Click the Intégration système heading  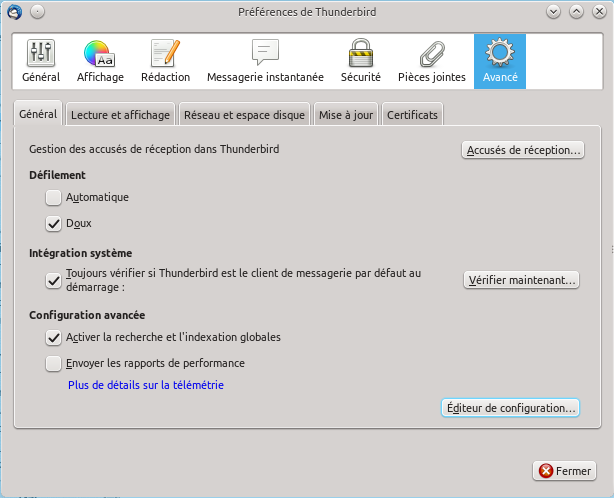coord(80,253)
